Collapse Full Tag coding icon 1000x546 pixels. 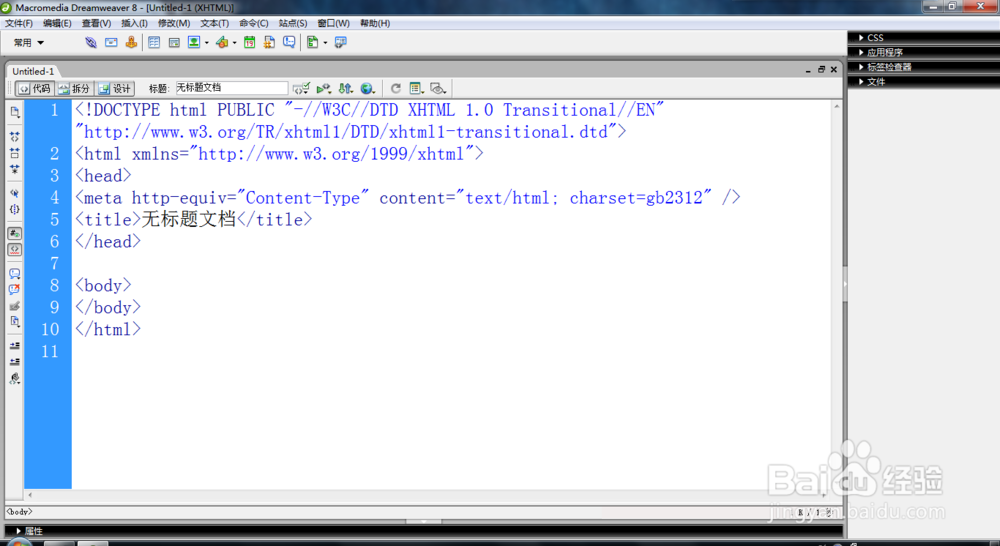point(15,137)
